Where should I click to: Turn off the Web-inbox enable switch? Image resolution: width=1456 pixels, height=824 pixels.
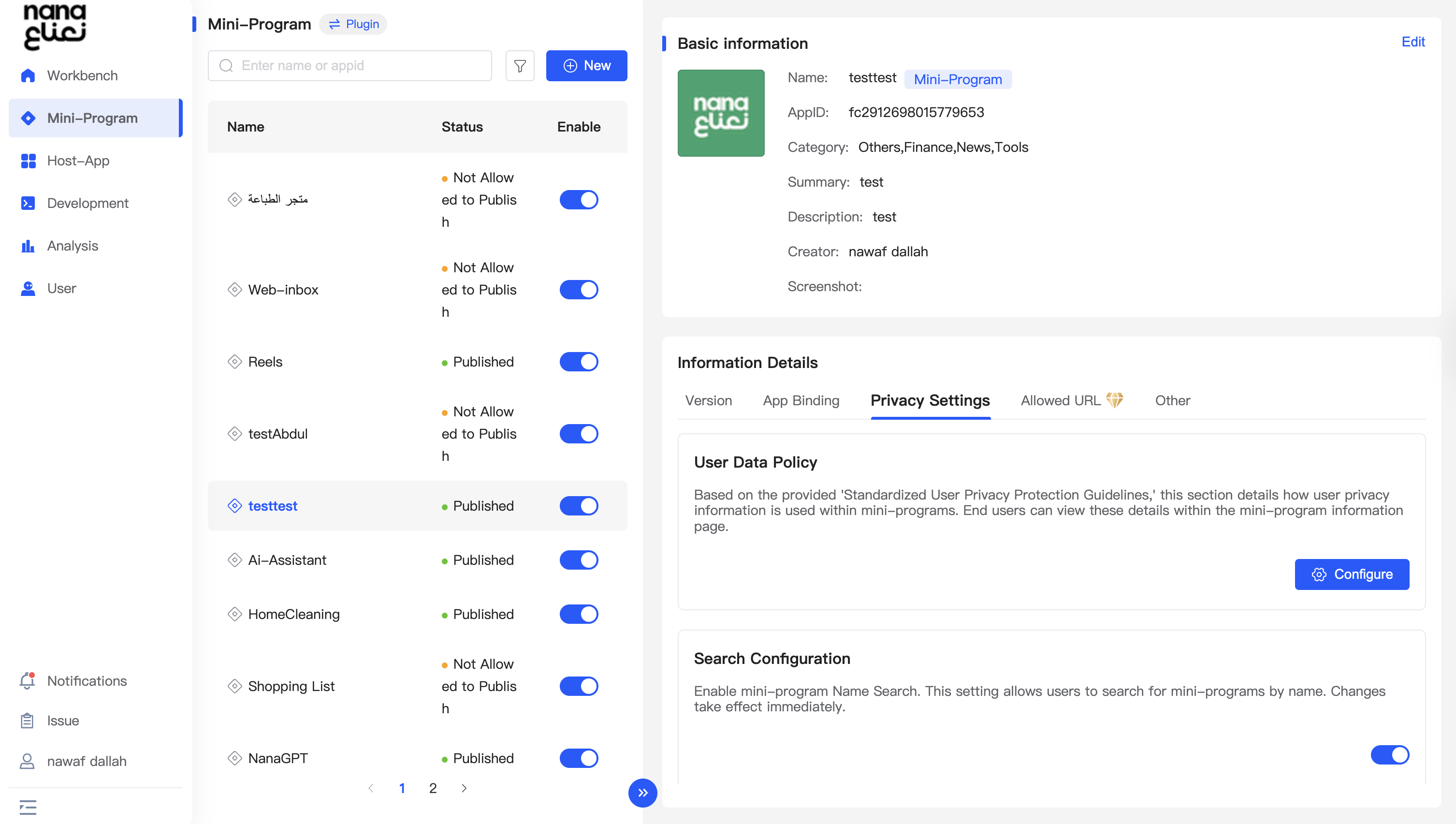point(578,290)
